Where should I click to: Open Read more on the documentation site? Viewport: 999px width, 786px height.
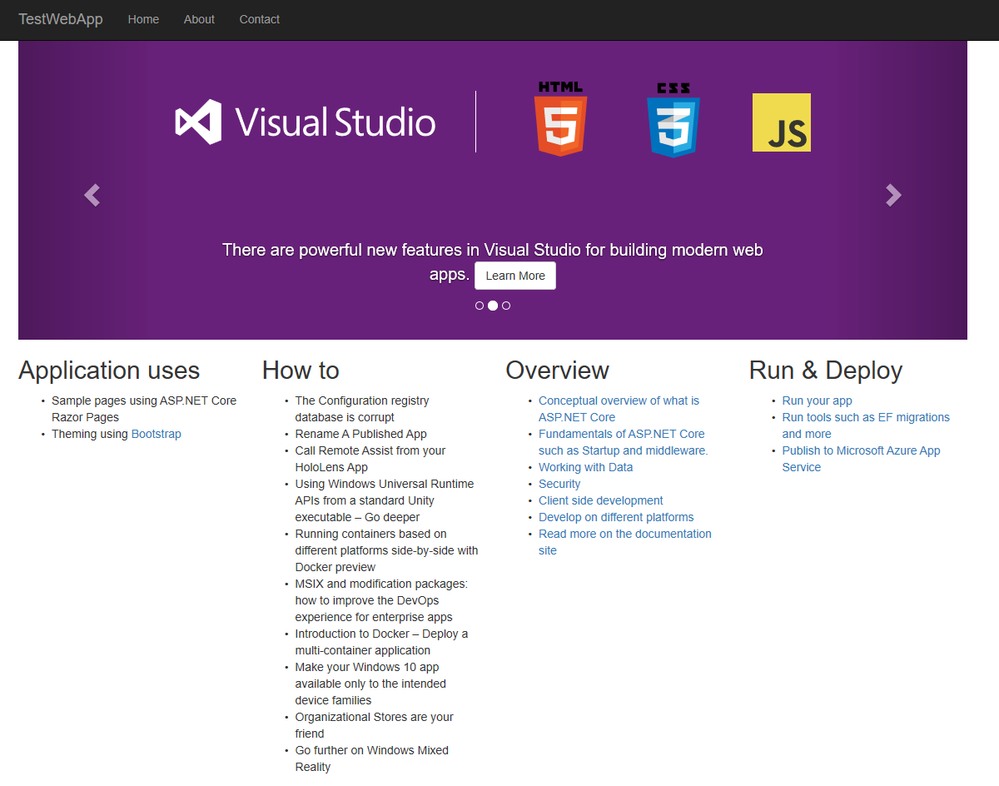click(x=625, y=542)
